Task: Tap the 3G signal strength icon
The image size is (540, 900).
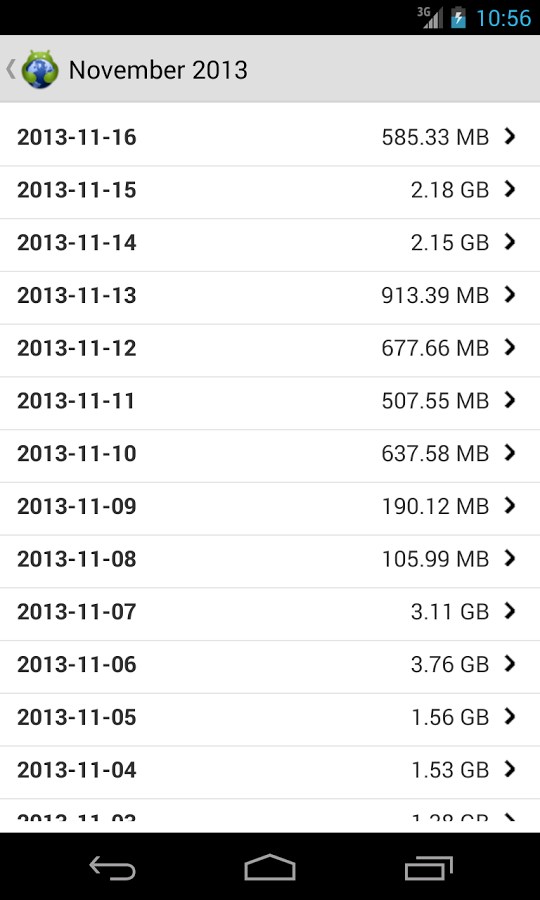Action: pyautogui.click(x=430, y=18)
